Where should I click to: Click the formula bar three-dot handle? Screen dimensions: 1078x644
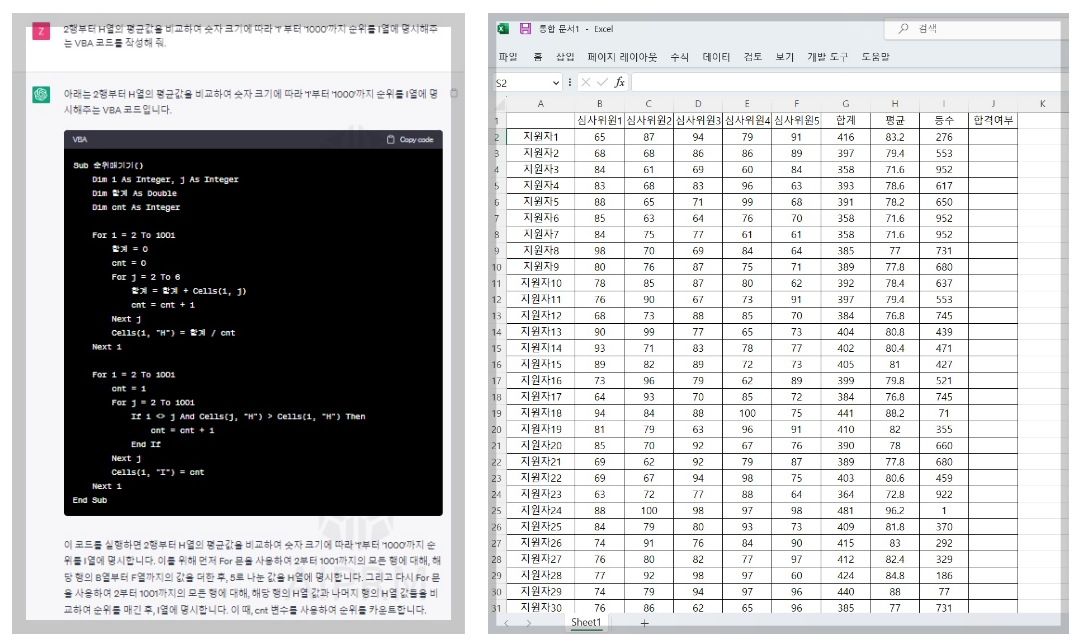pyautogui.click(x=569, y=82)
